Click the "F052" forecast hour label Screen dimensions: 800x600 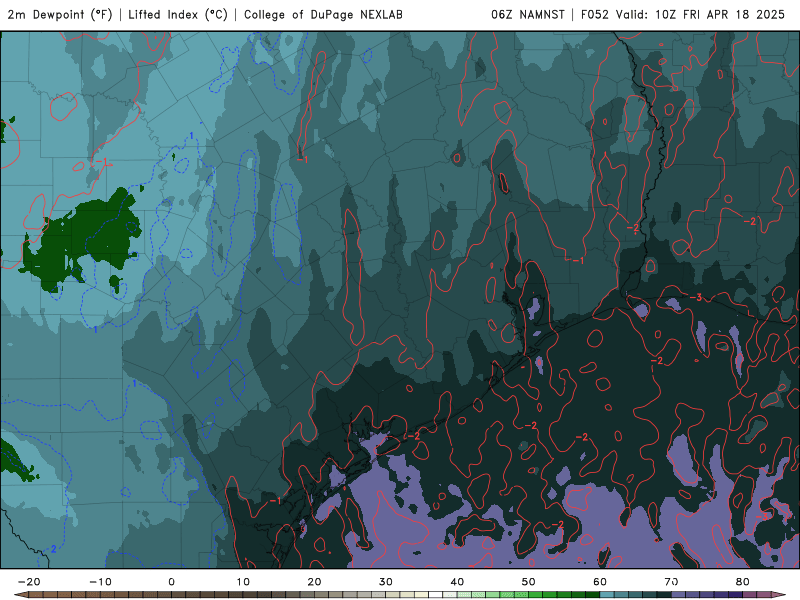pos(595,15)
